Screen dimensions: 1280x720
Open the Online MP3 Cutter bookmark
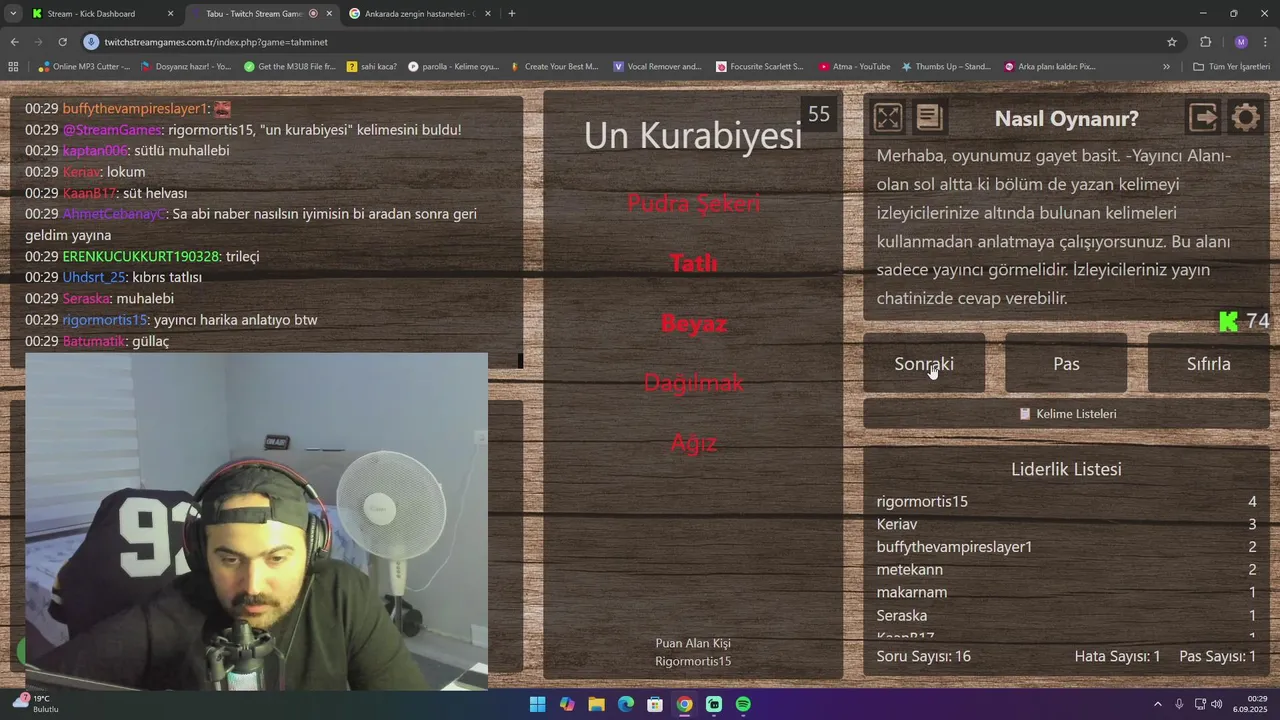[x=84, y=67]
